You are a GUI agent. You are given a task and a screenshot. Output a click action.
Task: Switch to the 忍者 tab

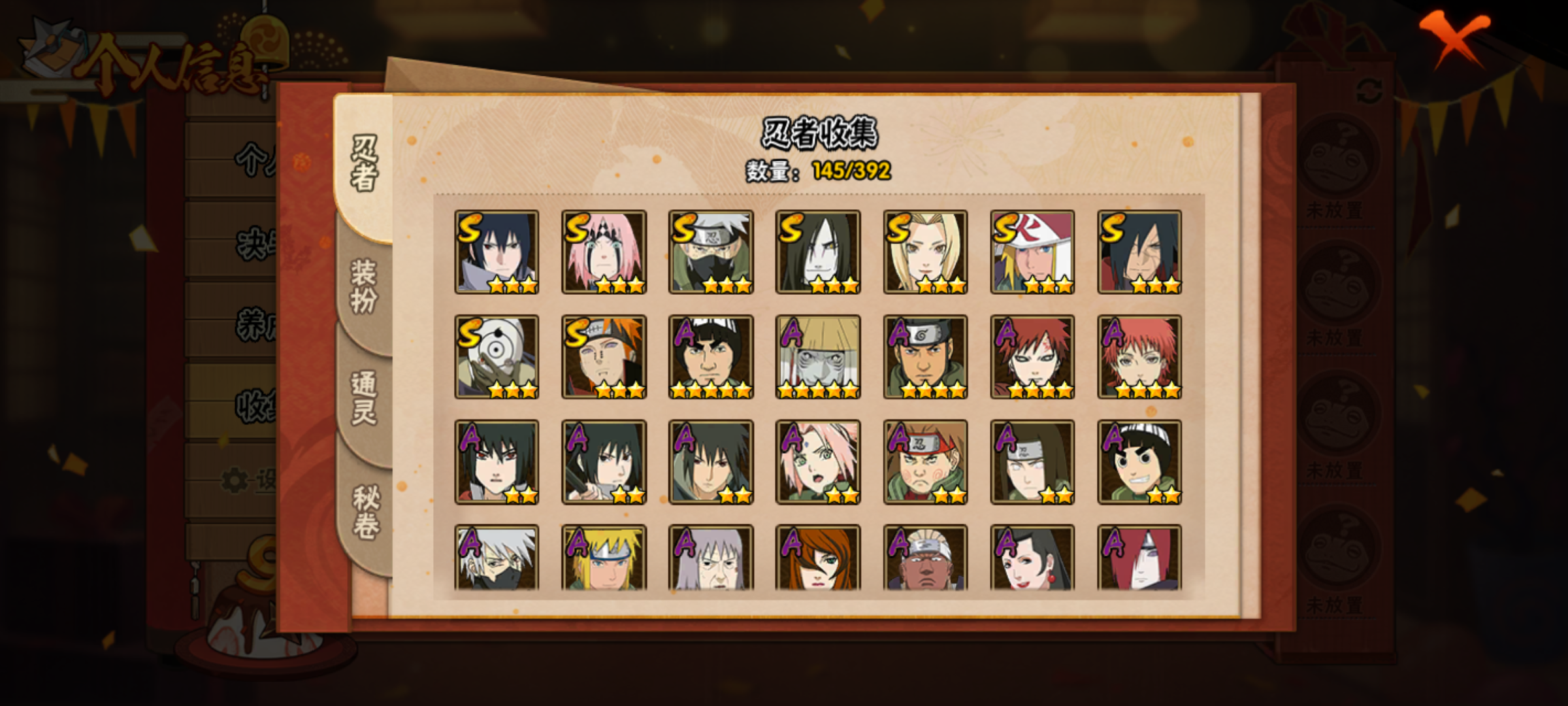(364, 163)
